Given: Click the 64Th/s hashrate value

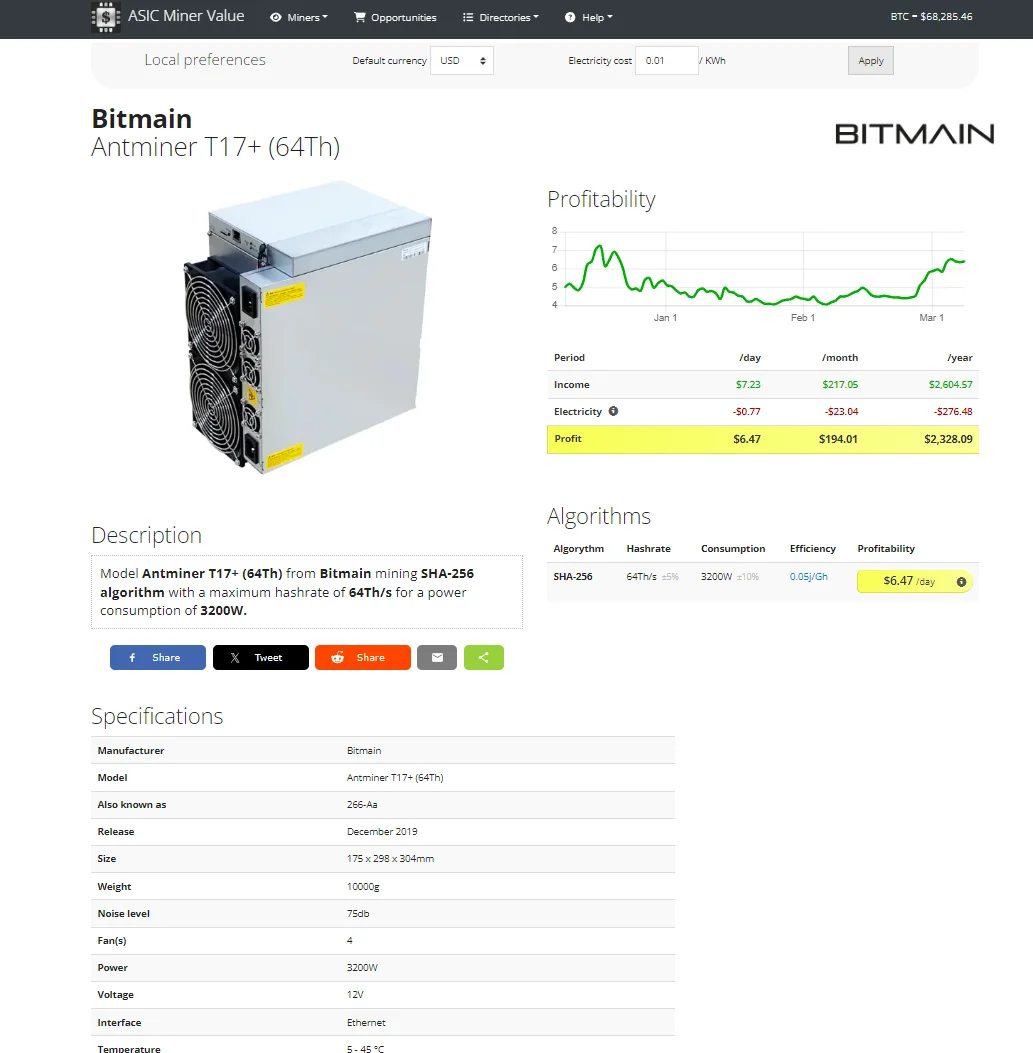Looking at the screenshot, I should [x=641, y=577].
